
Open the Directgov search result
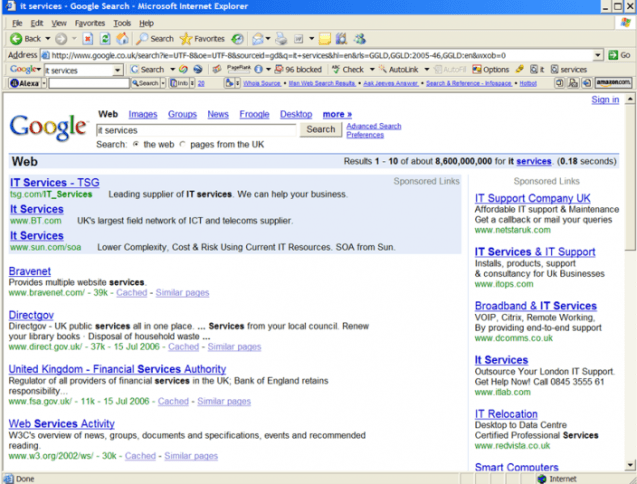tap(31, 315)
